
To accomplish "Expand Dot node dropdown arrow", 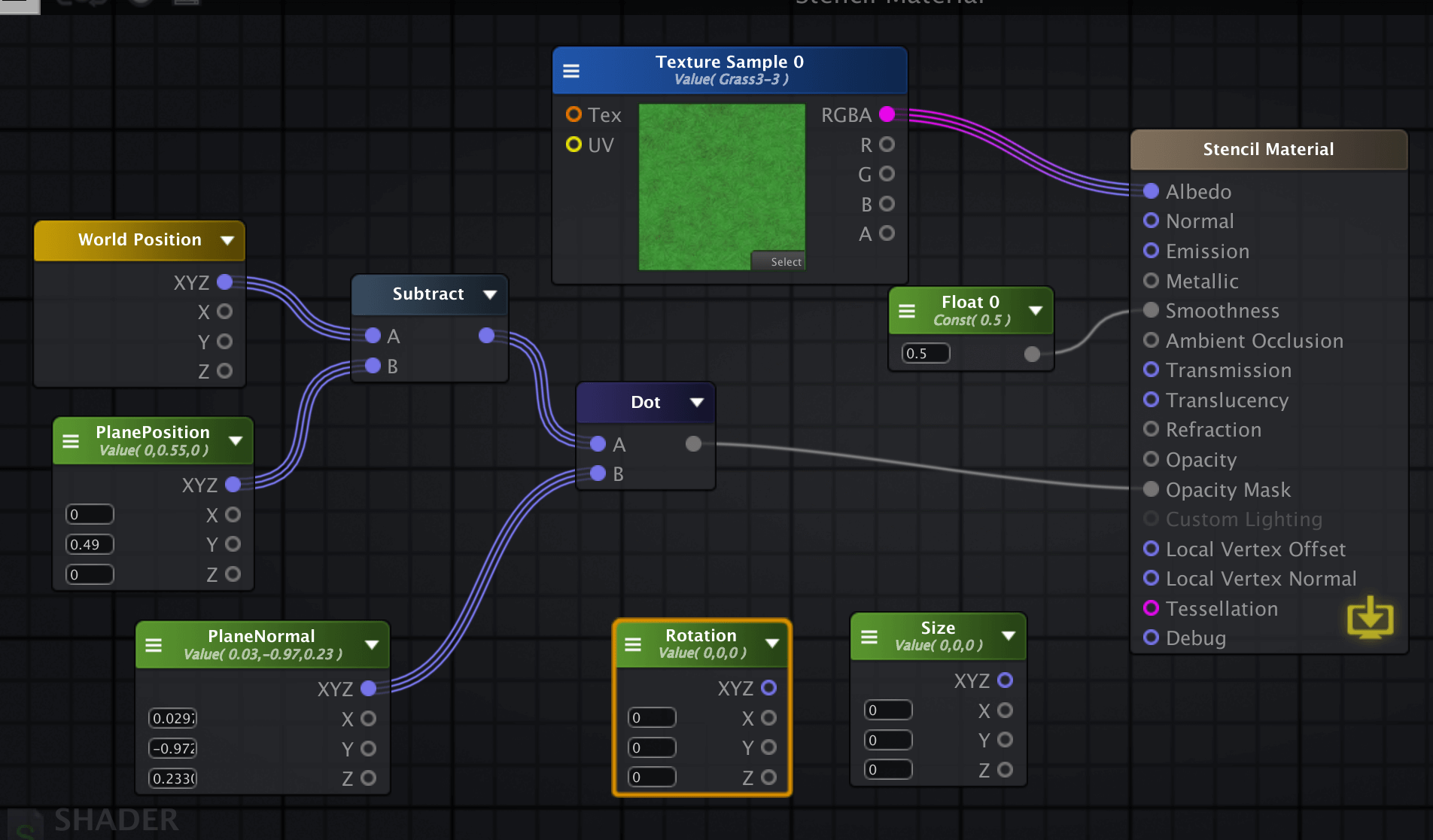I will (697, 402).
